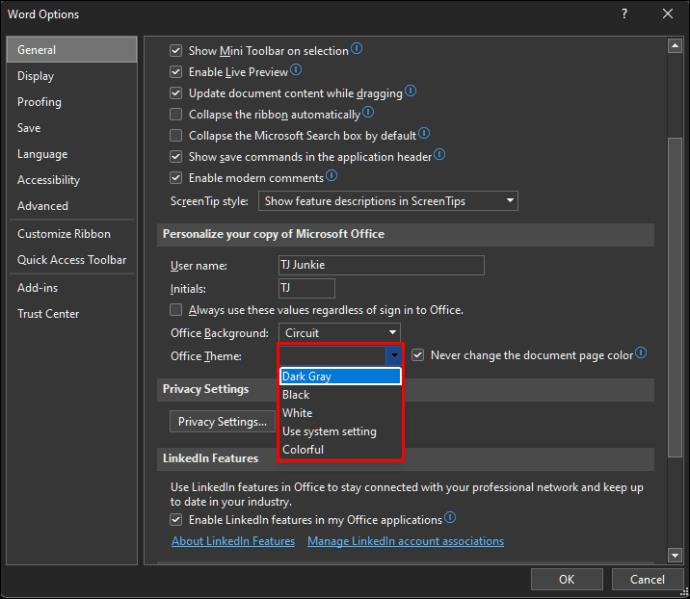Viewport: 690px width, 599px height.
Task: Toggle Update document content while dragging
Action: pos(176,93)
